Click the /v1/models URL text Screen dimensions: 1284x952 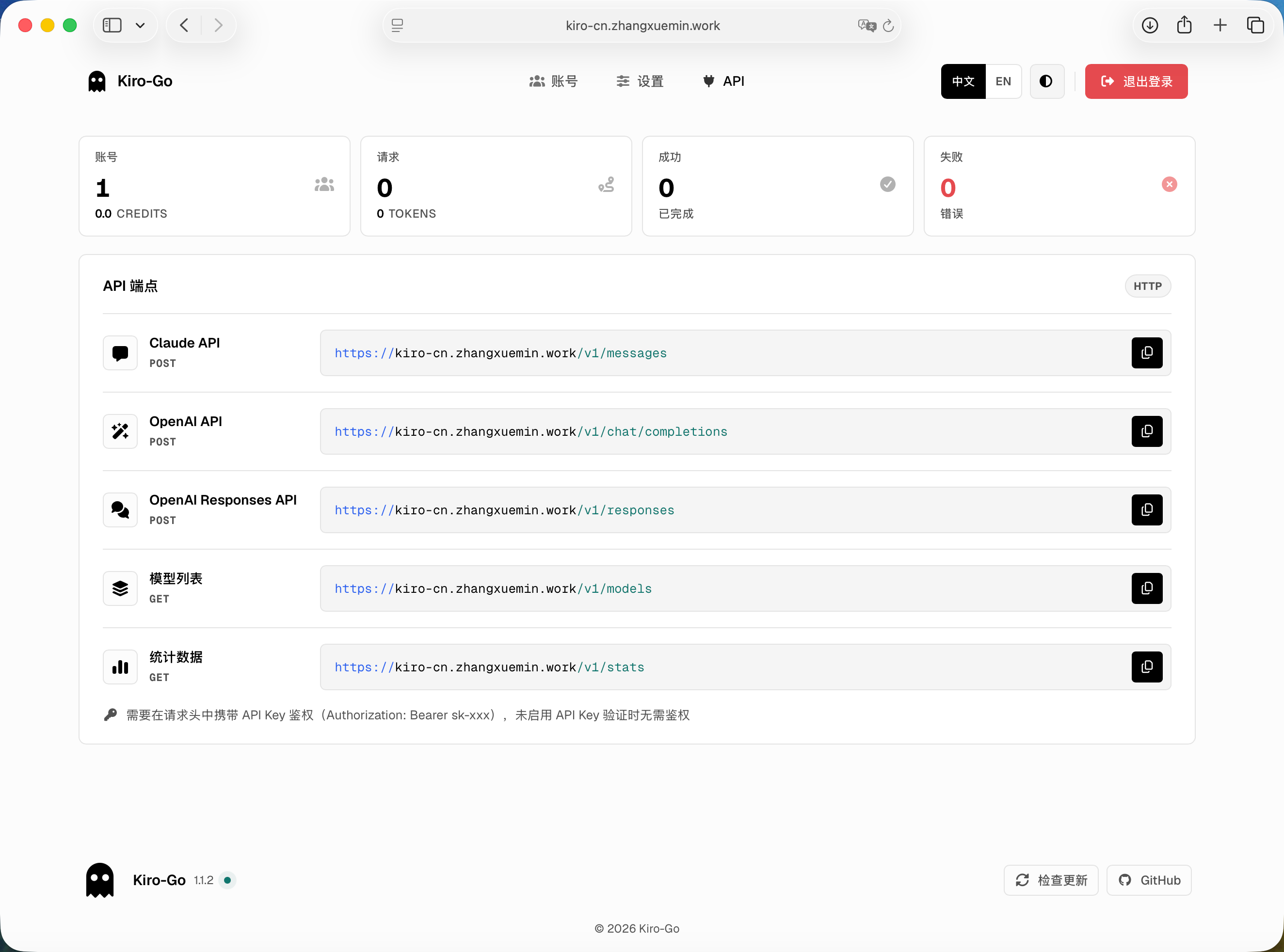click(x=493, y=588)
